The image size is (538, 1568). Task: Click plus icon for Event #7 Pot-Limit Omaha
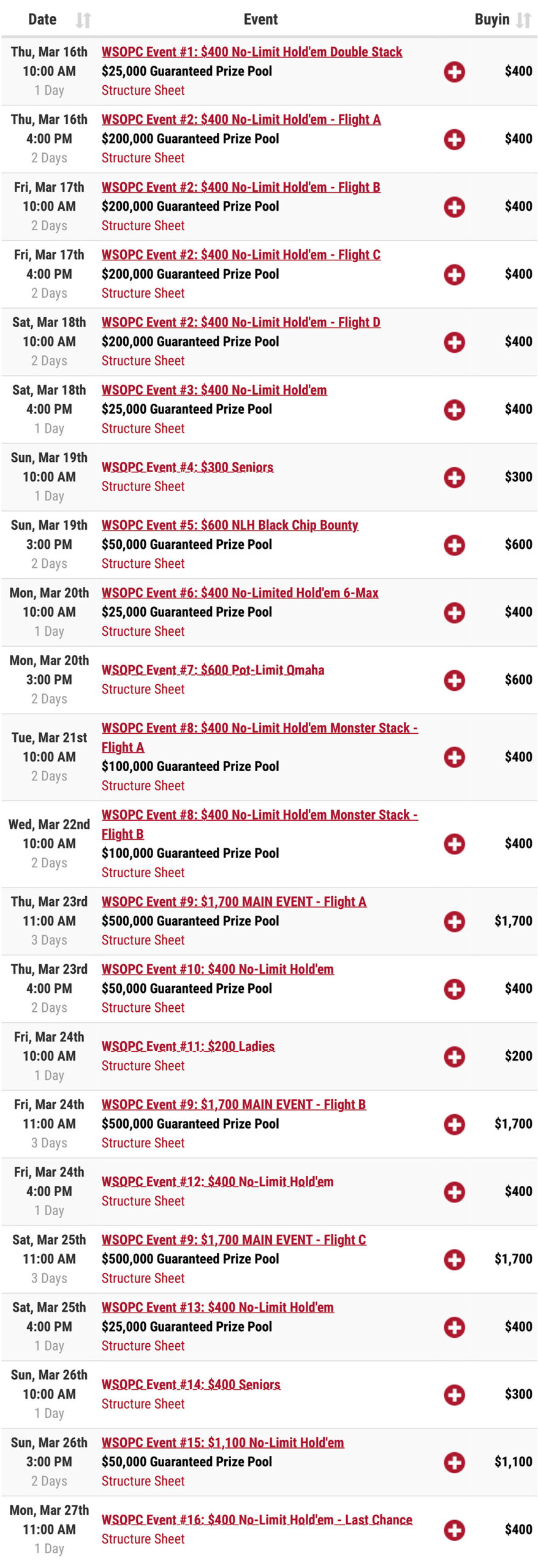pos(454,680)
